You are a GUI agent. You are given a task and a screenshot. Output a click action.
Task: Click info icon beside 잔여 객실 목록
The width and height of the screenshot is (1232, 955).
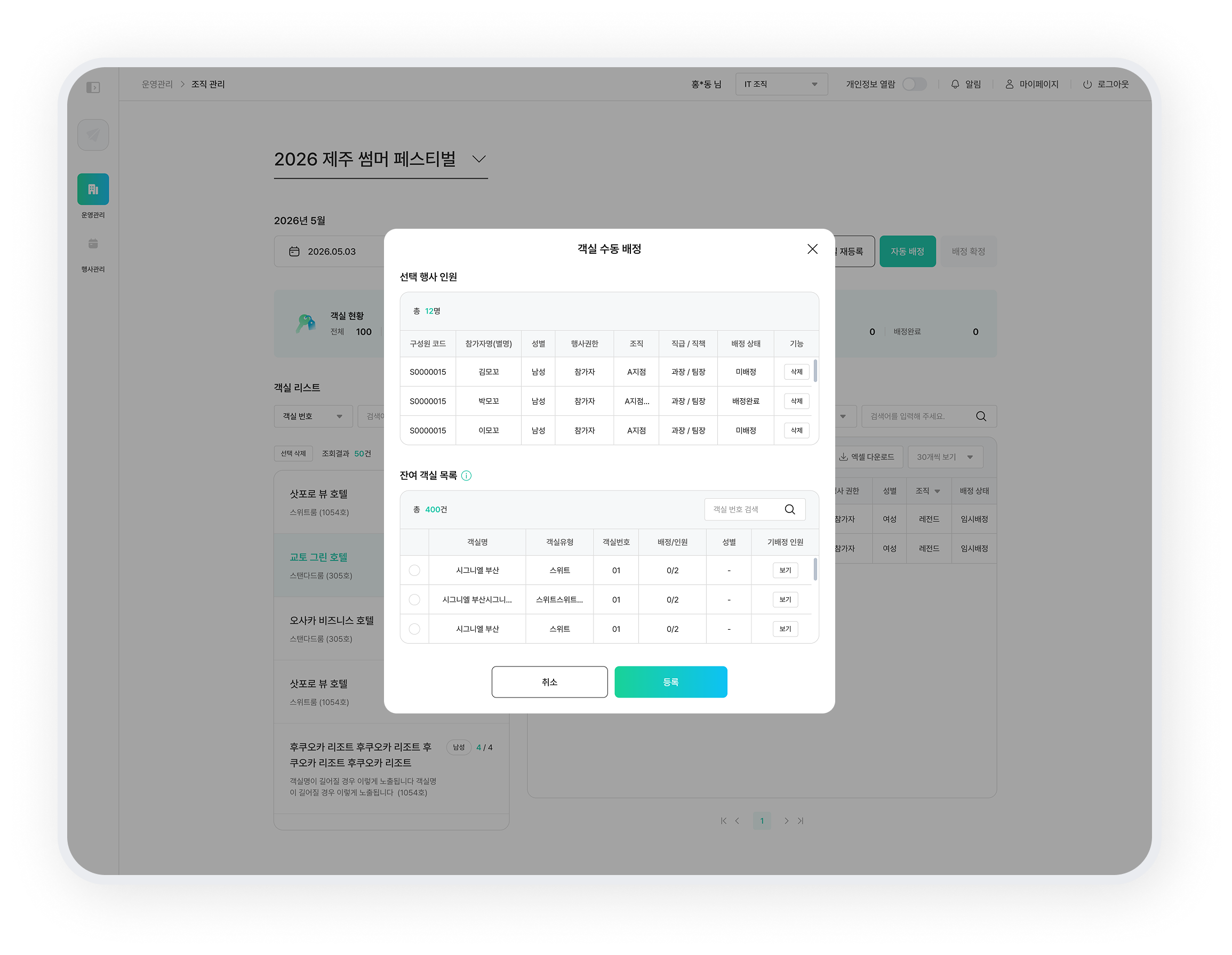(x=467, y=476)
